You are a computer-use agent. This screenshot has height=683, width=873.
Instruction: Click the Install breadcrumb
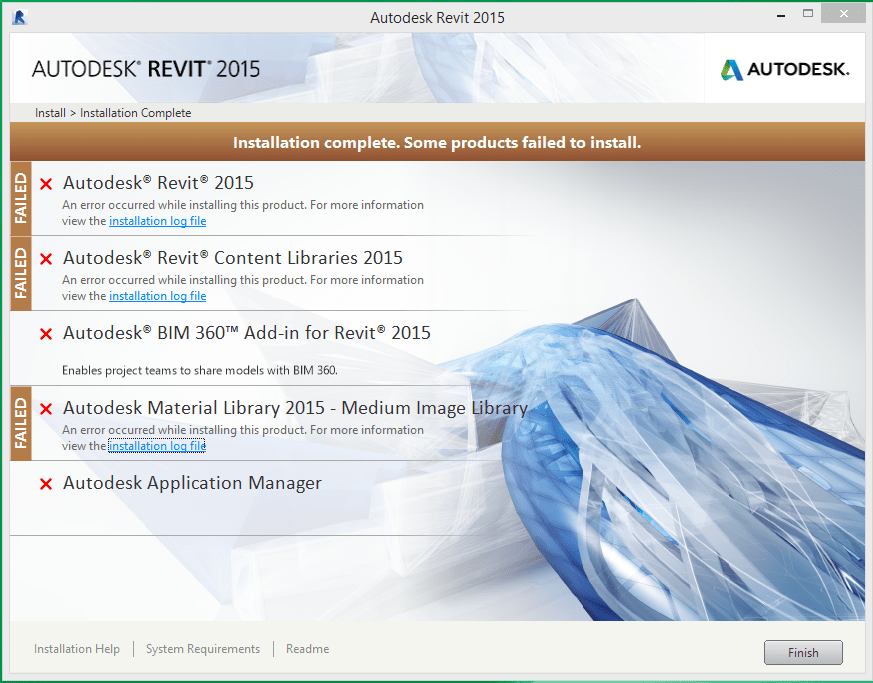(50, 113)
